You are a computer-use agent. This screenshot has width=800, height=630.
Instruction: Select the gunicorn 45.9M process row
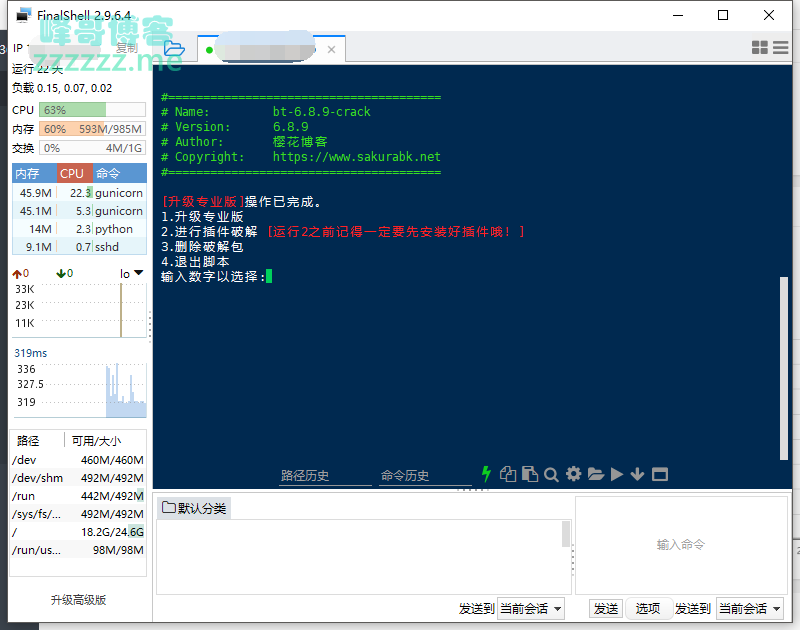tap(79, 193)
